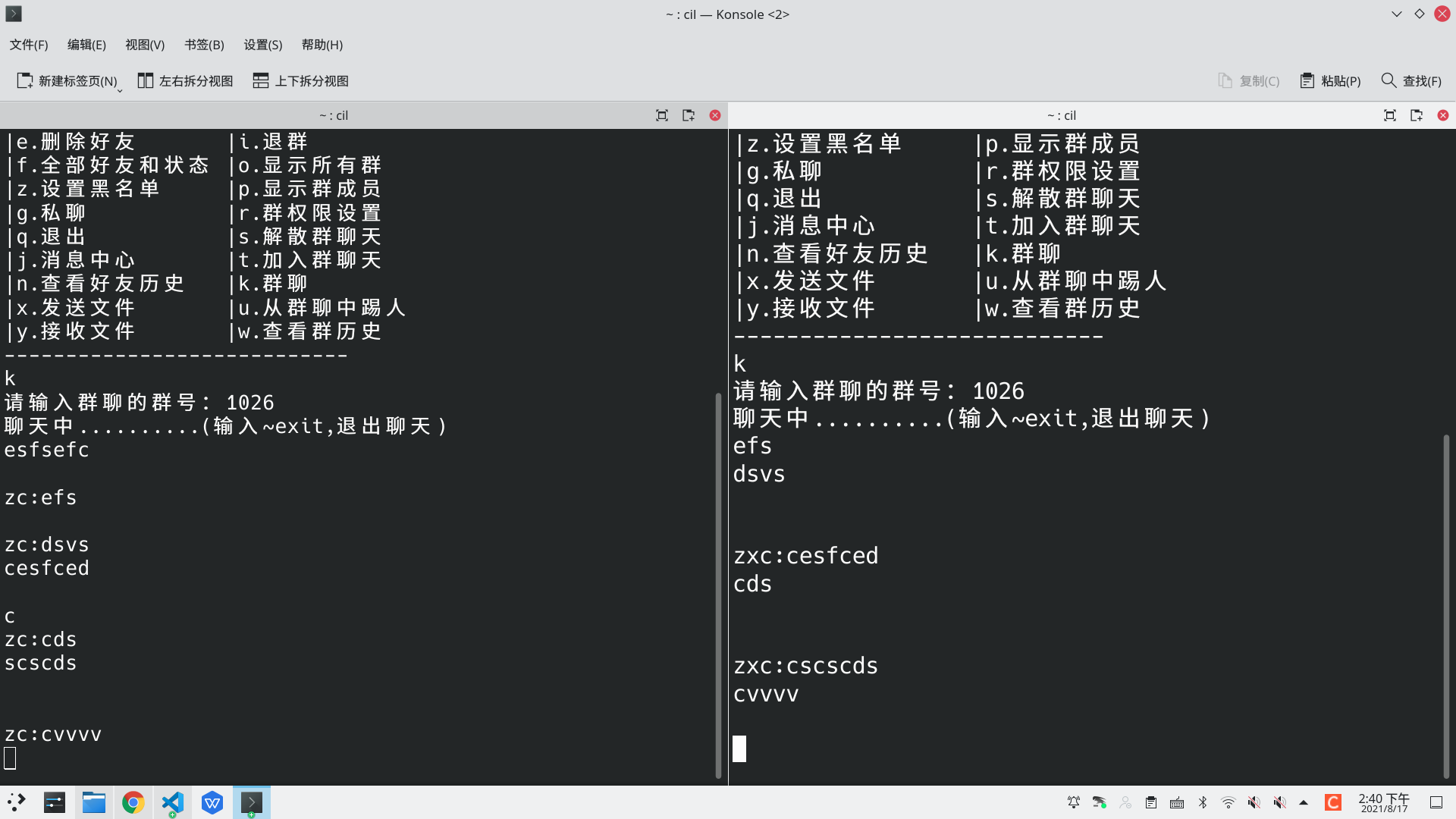
Task: Open the 帮助(H) menu
Action: click(322, 45)
